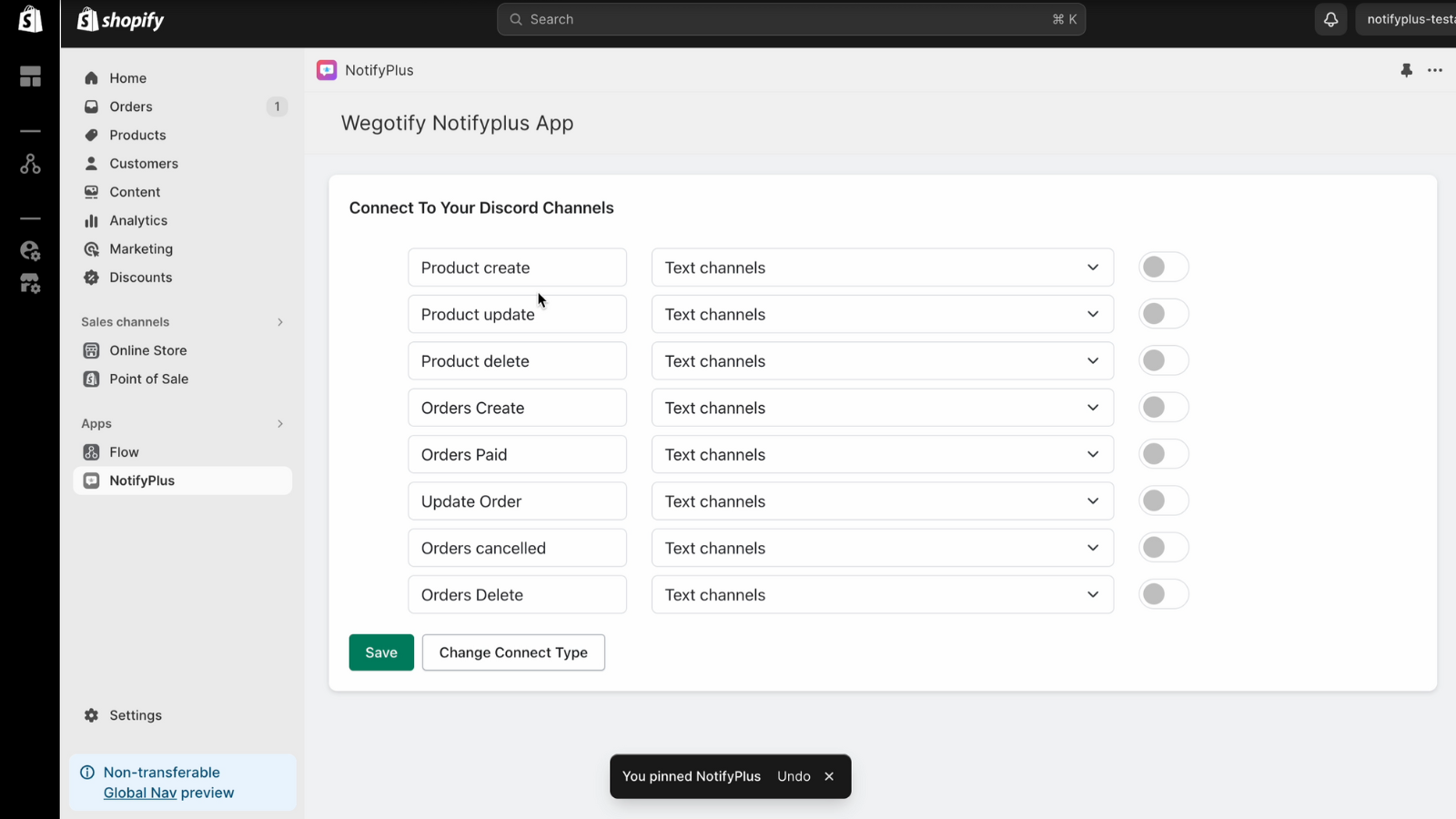Click the pin icon to unpin NotifyPlus
Image resolution: width=1456 pixels, height=819 pixels.
pos(1406,70)
